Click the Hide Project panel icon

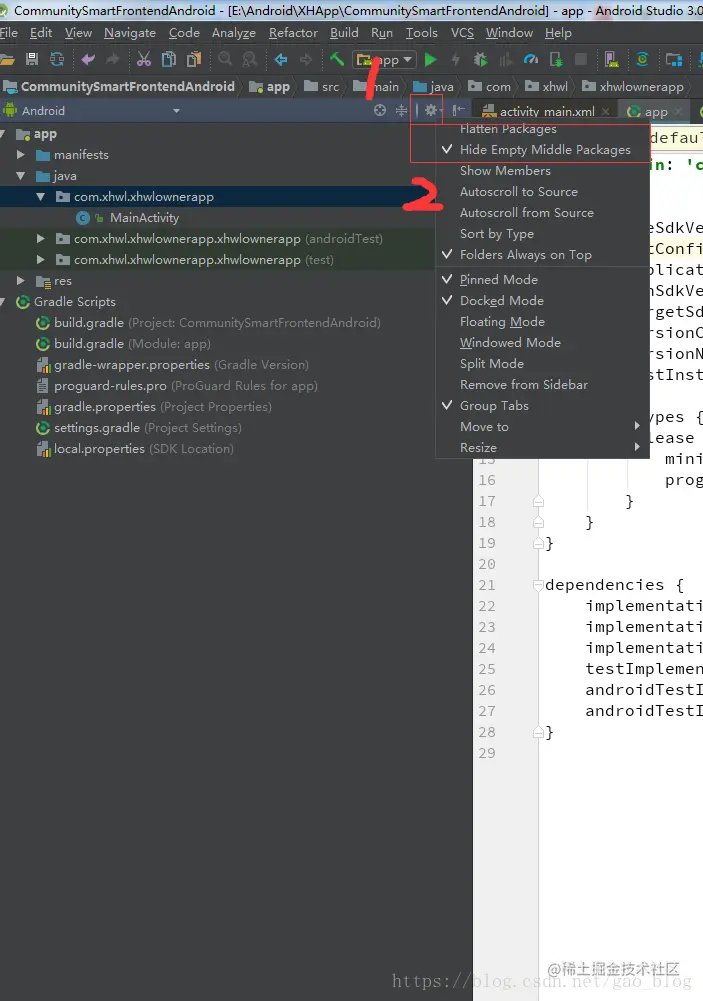(x=458, y=110)
